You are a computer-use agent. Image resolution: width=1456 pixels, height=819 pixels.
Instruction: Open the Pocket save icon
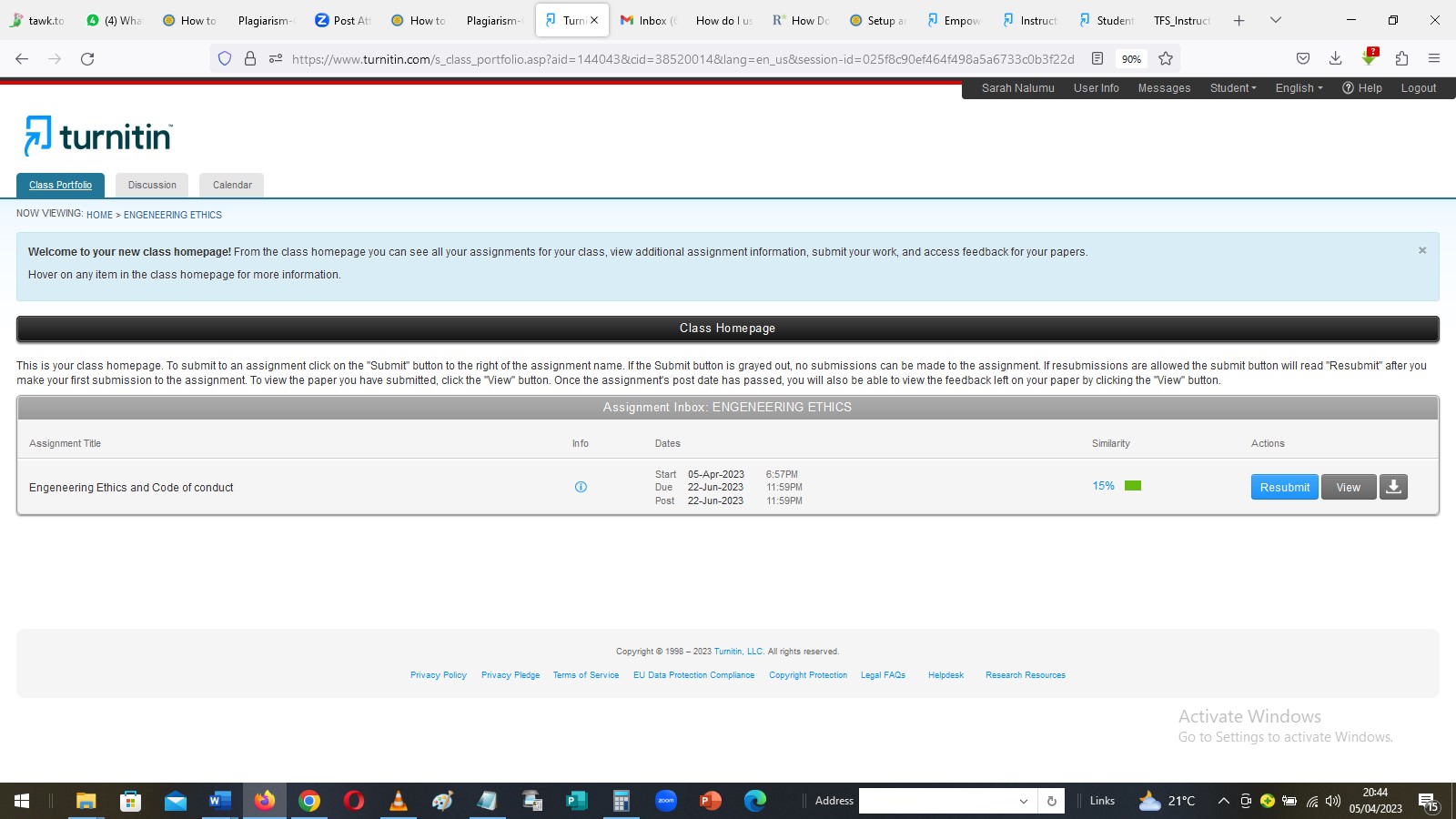[1303, 58]
